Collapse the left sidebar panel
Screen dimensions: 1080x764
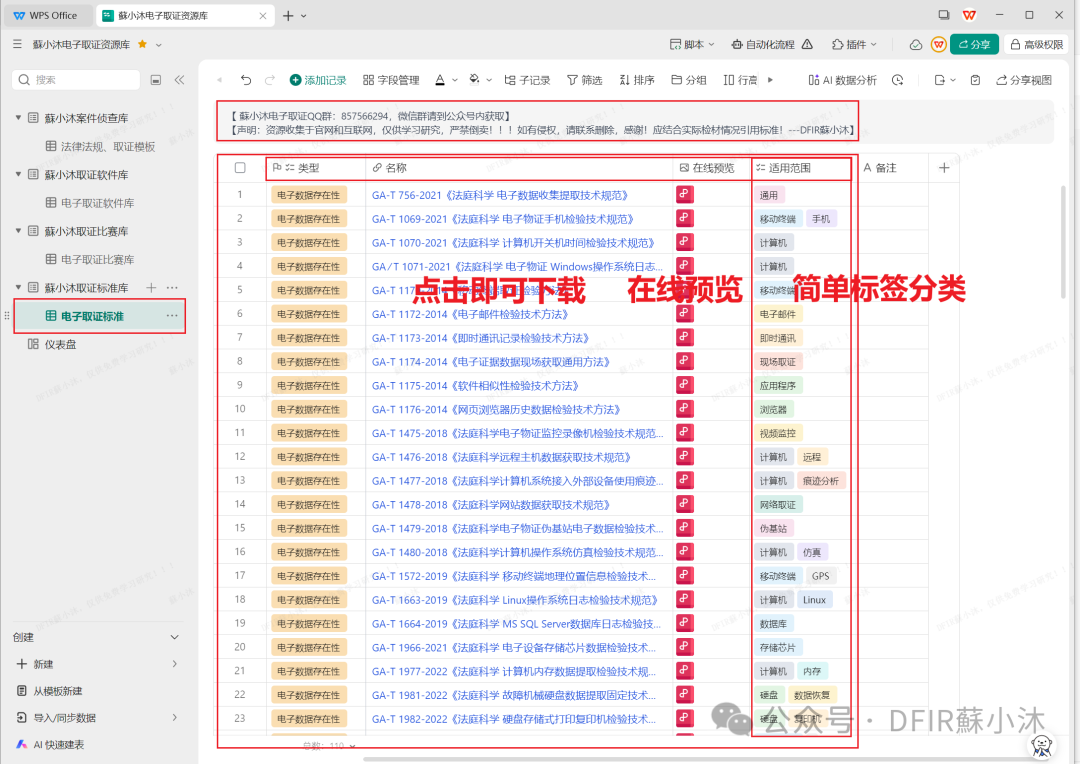[178, 78]
